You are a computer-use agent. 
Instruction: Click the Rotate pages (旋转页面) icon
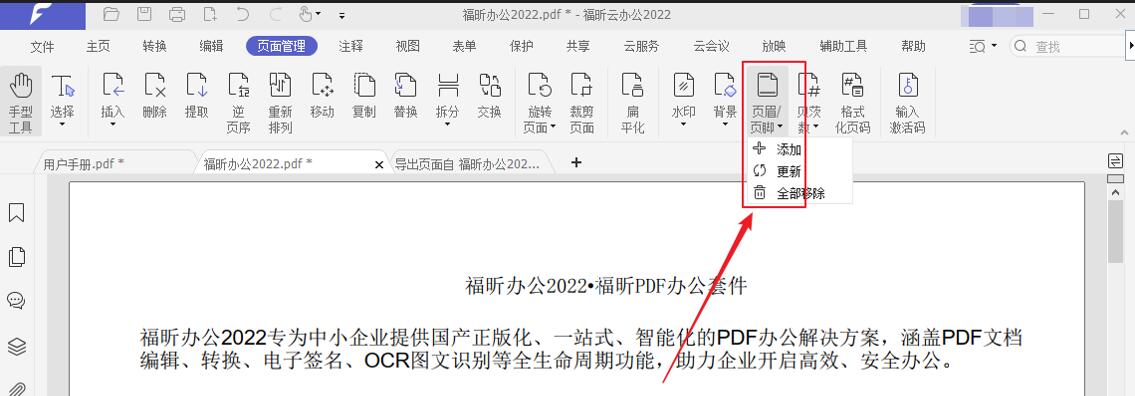(x=539, y=86)
